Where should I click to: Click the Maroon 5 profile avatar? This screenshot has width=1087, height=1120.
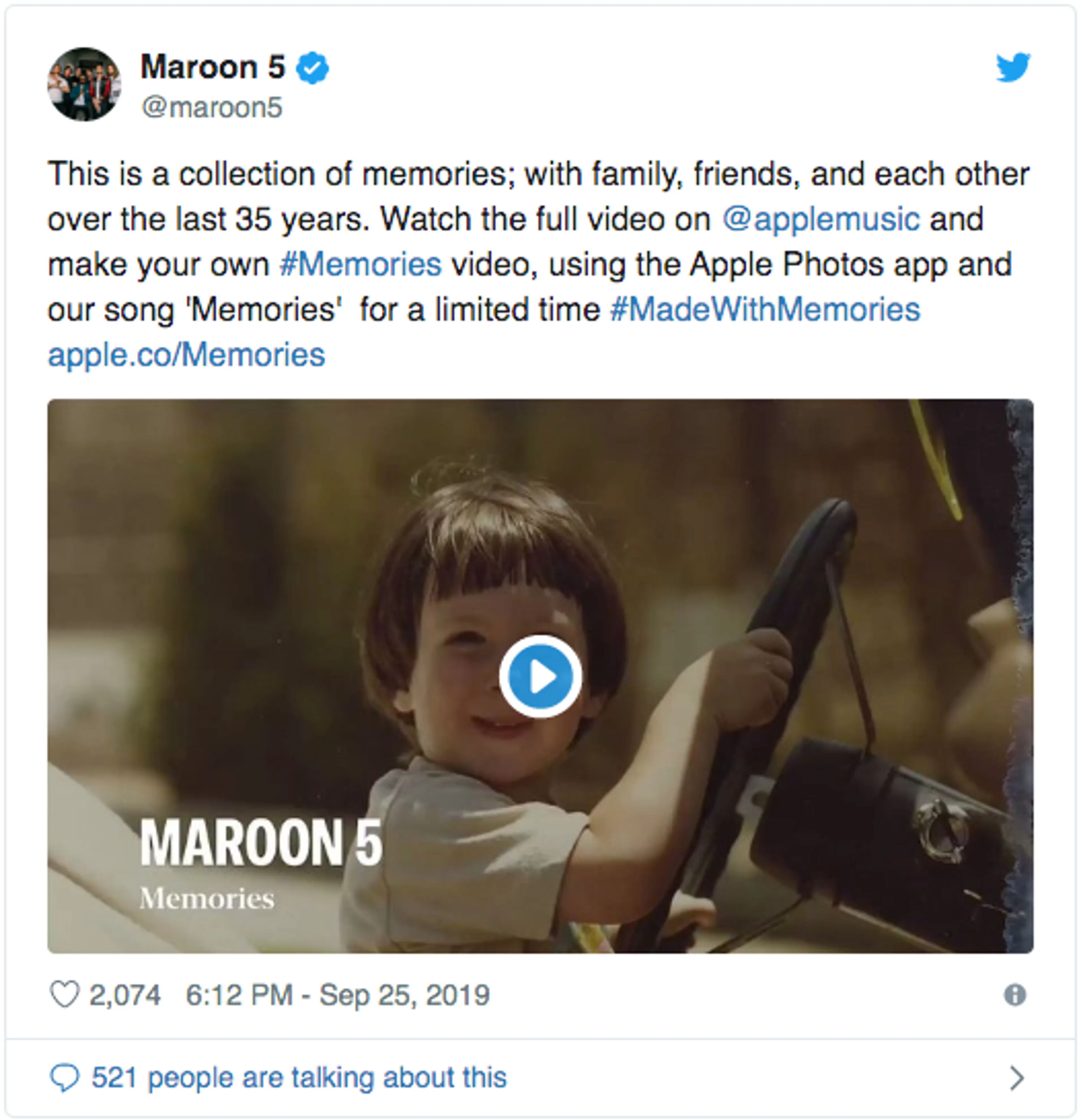84,85
